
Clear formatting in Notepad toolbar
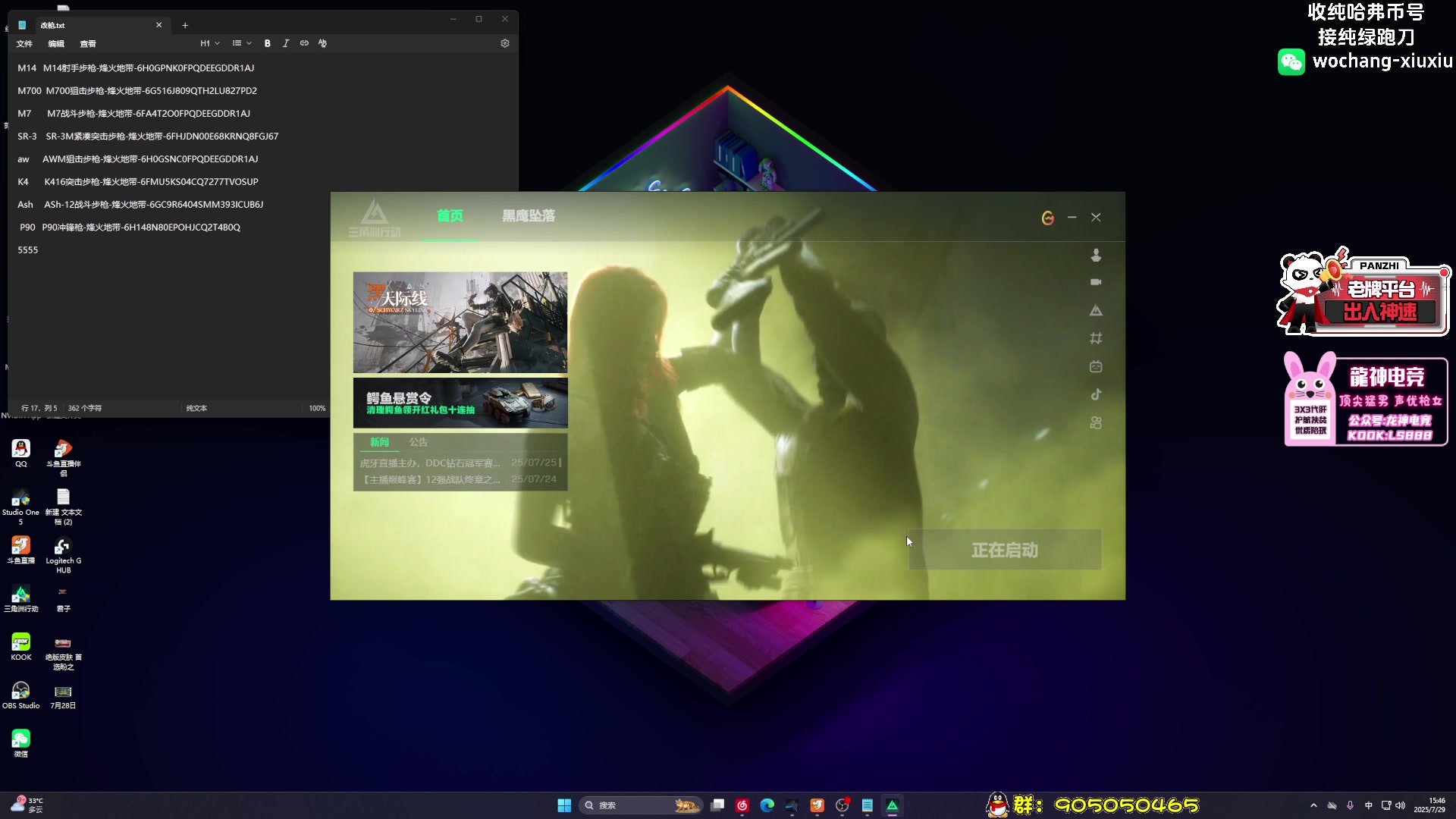(x=322, y=43)
